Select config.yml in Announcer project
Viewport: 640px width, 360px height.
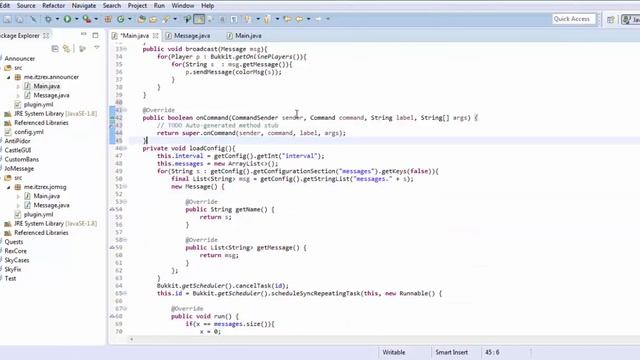[x=29, y=132]
